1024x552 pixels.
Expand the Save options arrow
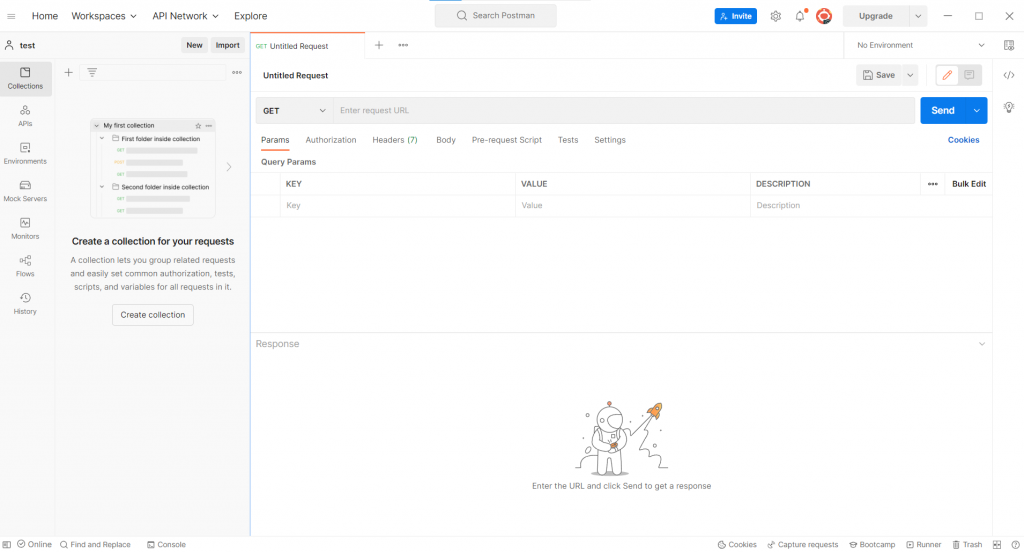point(910,75)
